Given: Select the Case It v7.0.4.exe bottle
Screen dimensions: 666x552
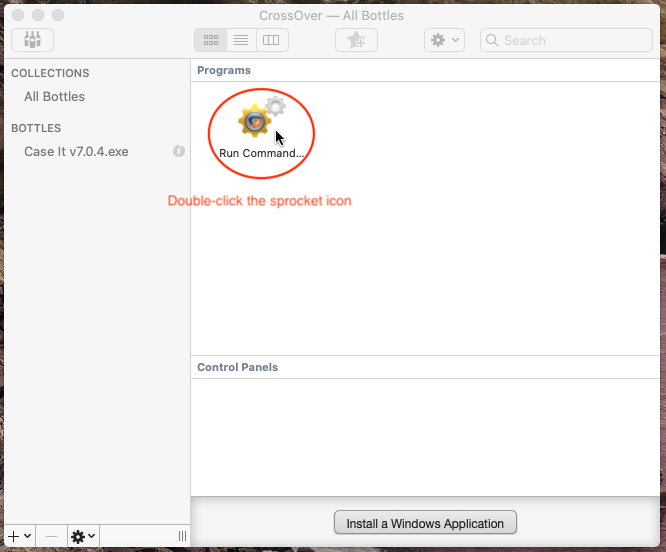Looking at the screenshot, I should 76,152.
